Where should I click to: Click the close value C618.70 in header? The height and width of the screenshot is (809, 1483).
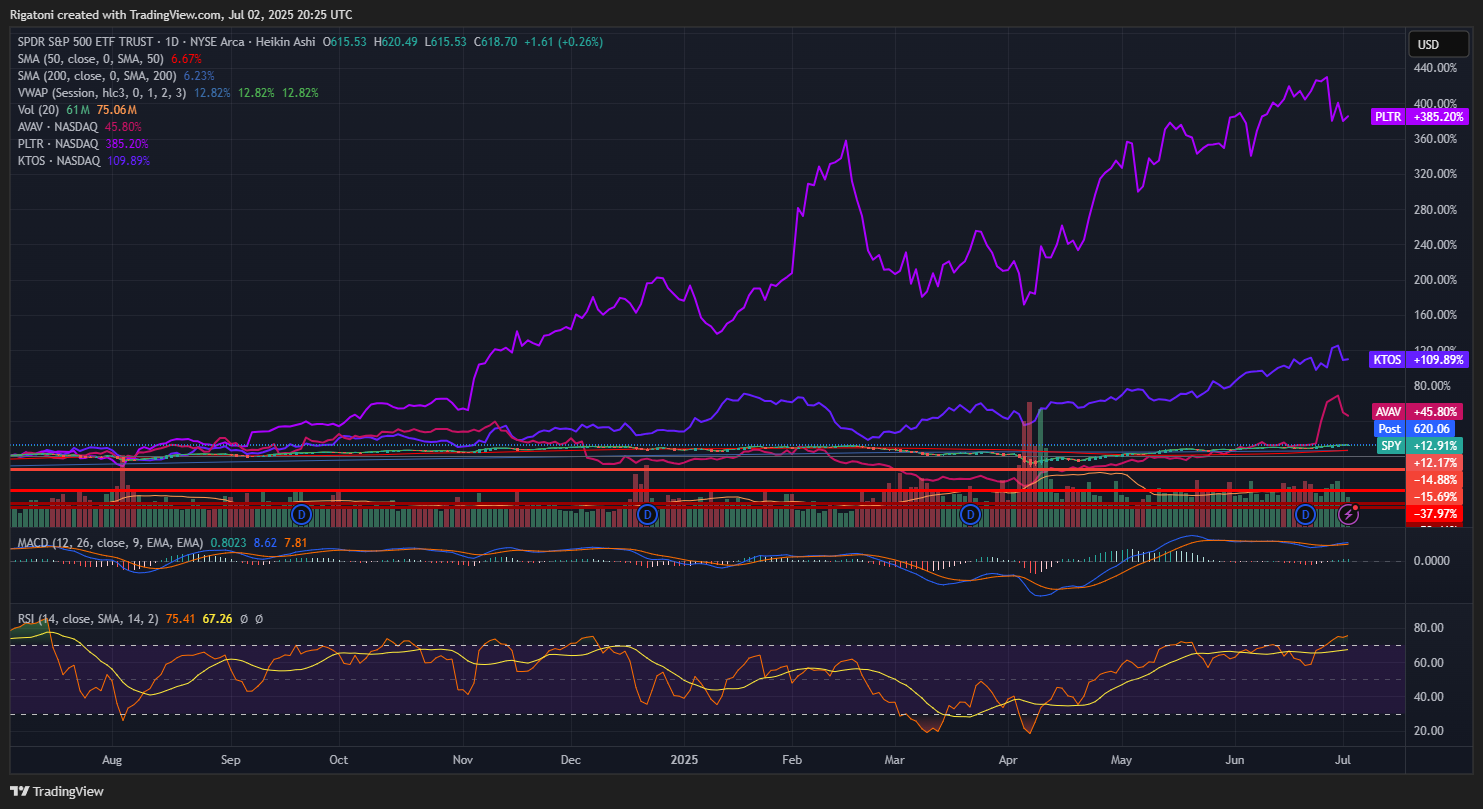pyautogui.click(x=494, y=42)
